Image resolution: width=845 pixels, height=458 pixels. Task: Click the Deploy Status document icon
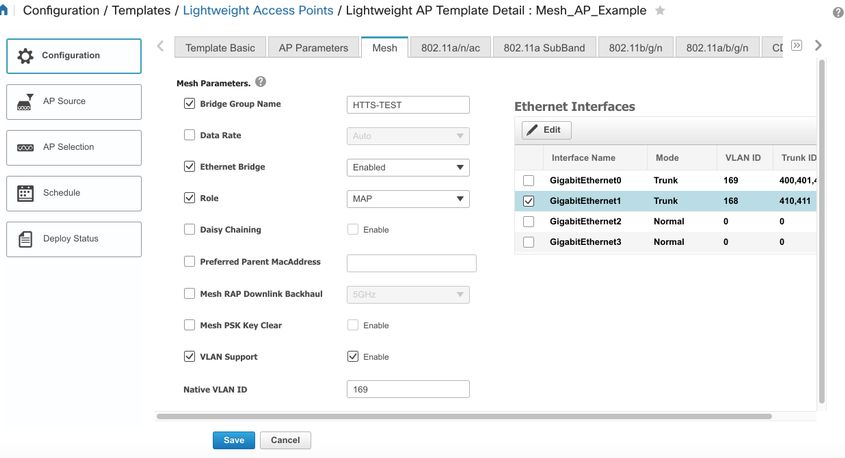point(25,239)
